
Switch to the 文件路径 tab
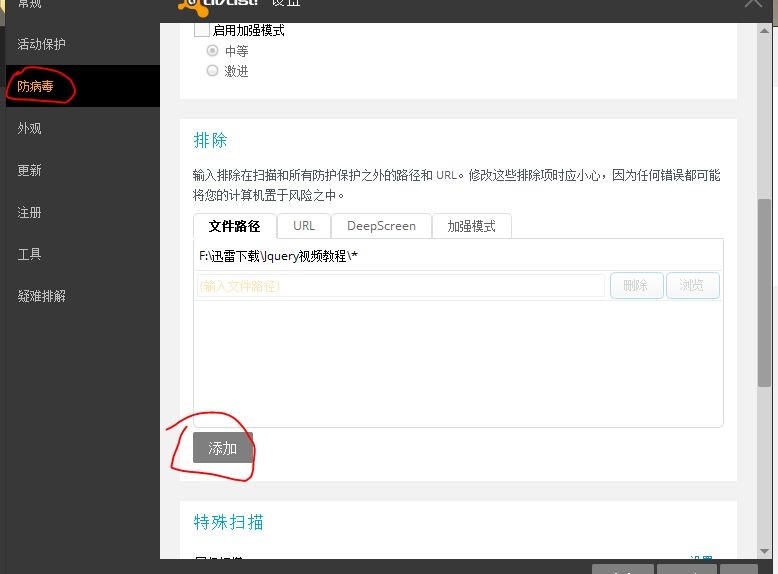235,226
